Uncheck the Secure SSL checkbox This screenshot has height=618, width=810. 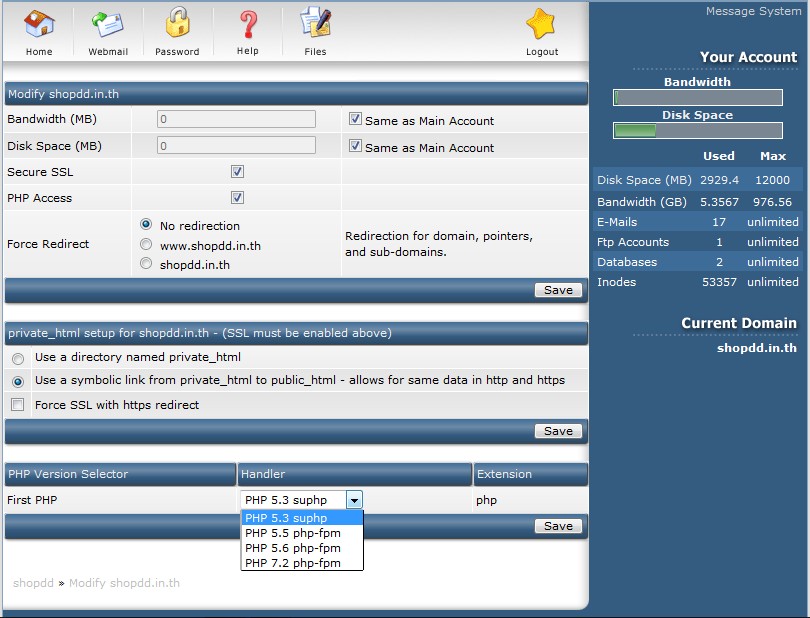coord(237,172)
